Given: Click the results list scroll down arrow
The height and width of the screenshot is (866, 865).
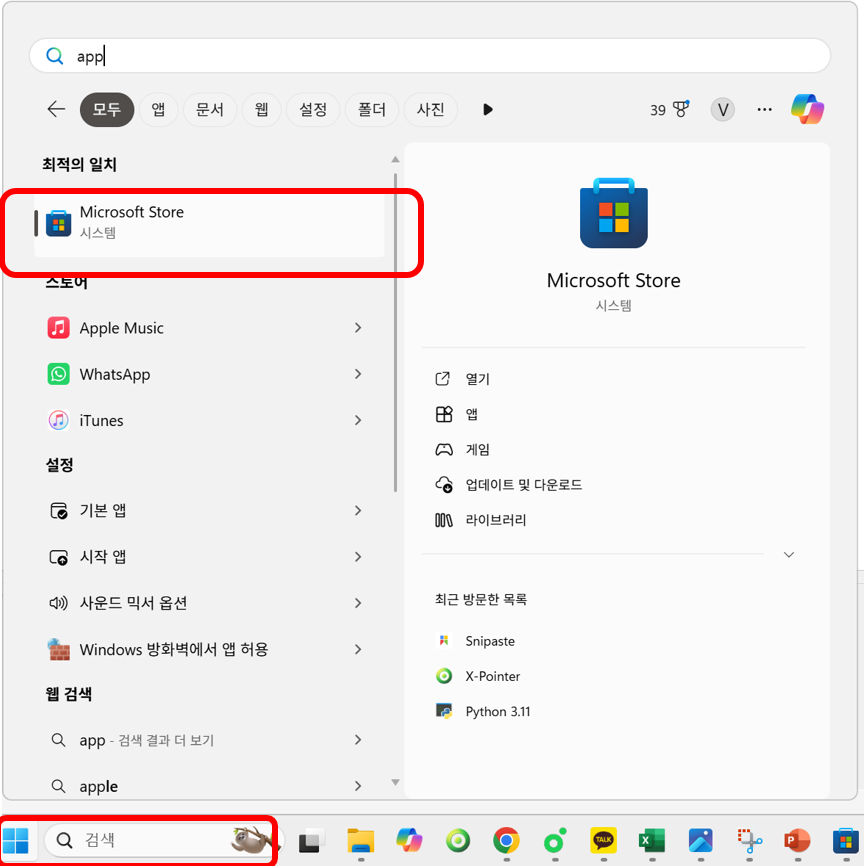Looking at the screenshot, I should click(395, 782).
